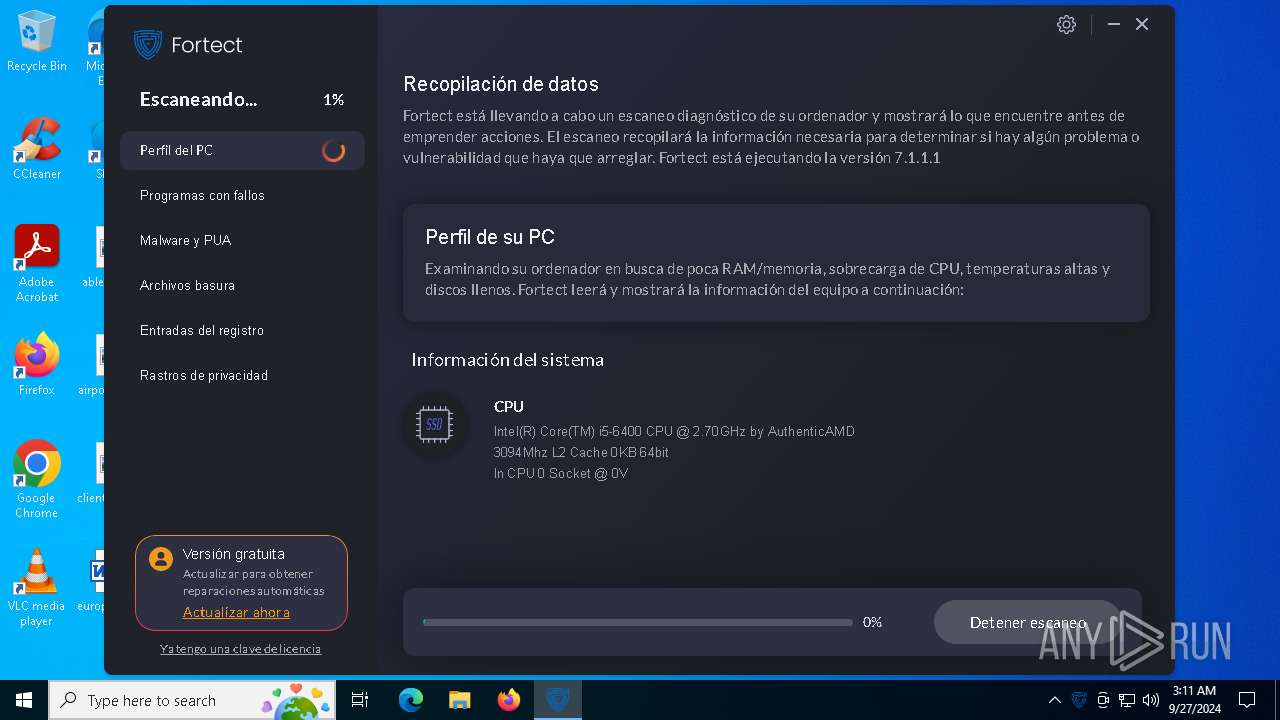Open CCleaner desktop icon
1280x720 pixels.
37,149
